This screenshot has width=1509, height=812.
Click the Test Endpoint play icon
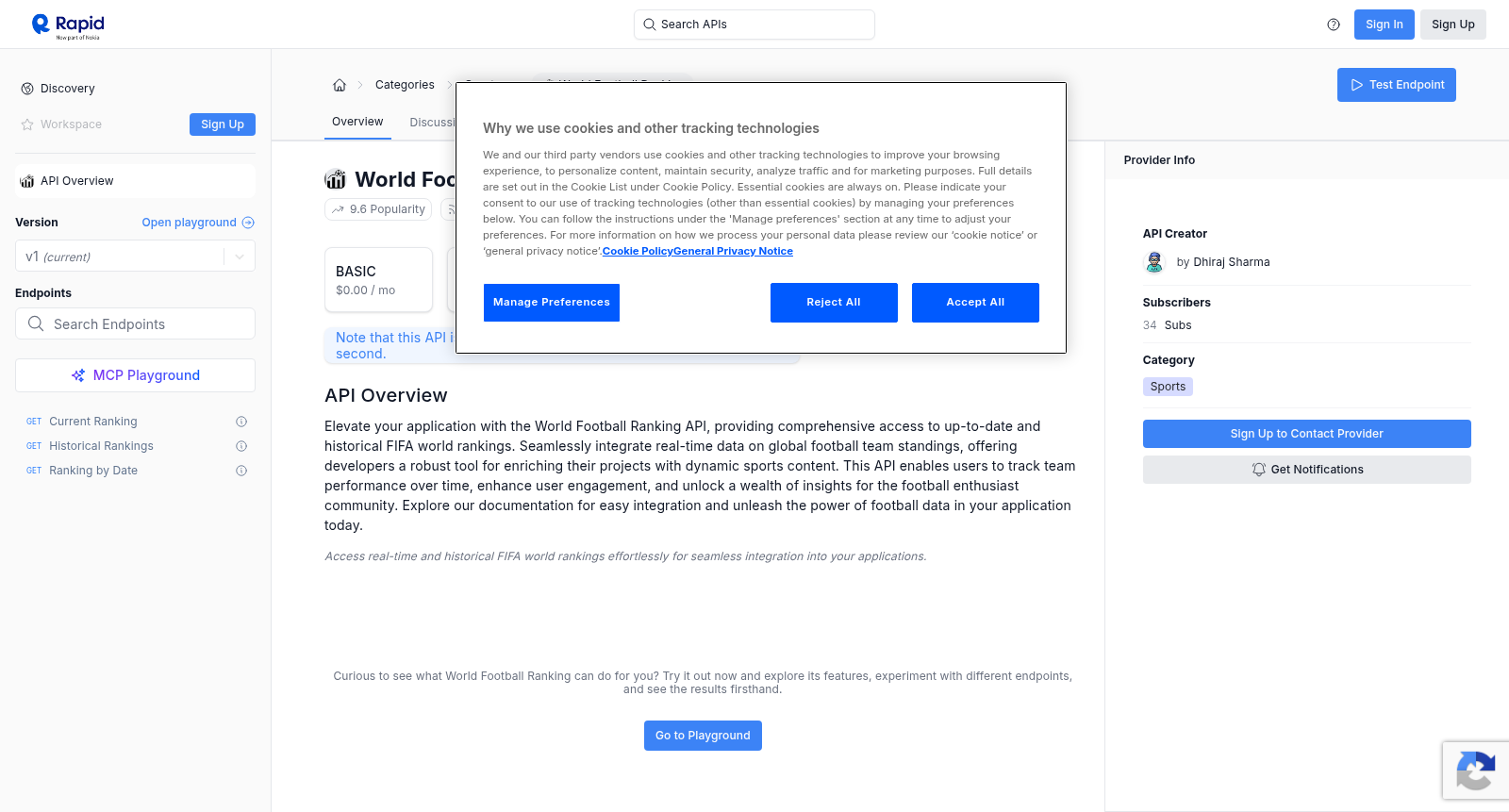1357,85
